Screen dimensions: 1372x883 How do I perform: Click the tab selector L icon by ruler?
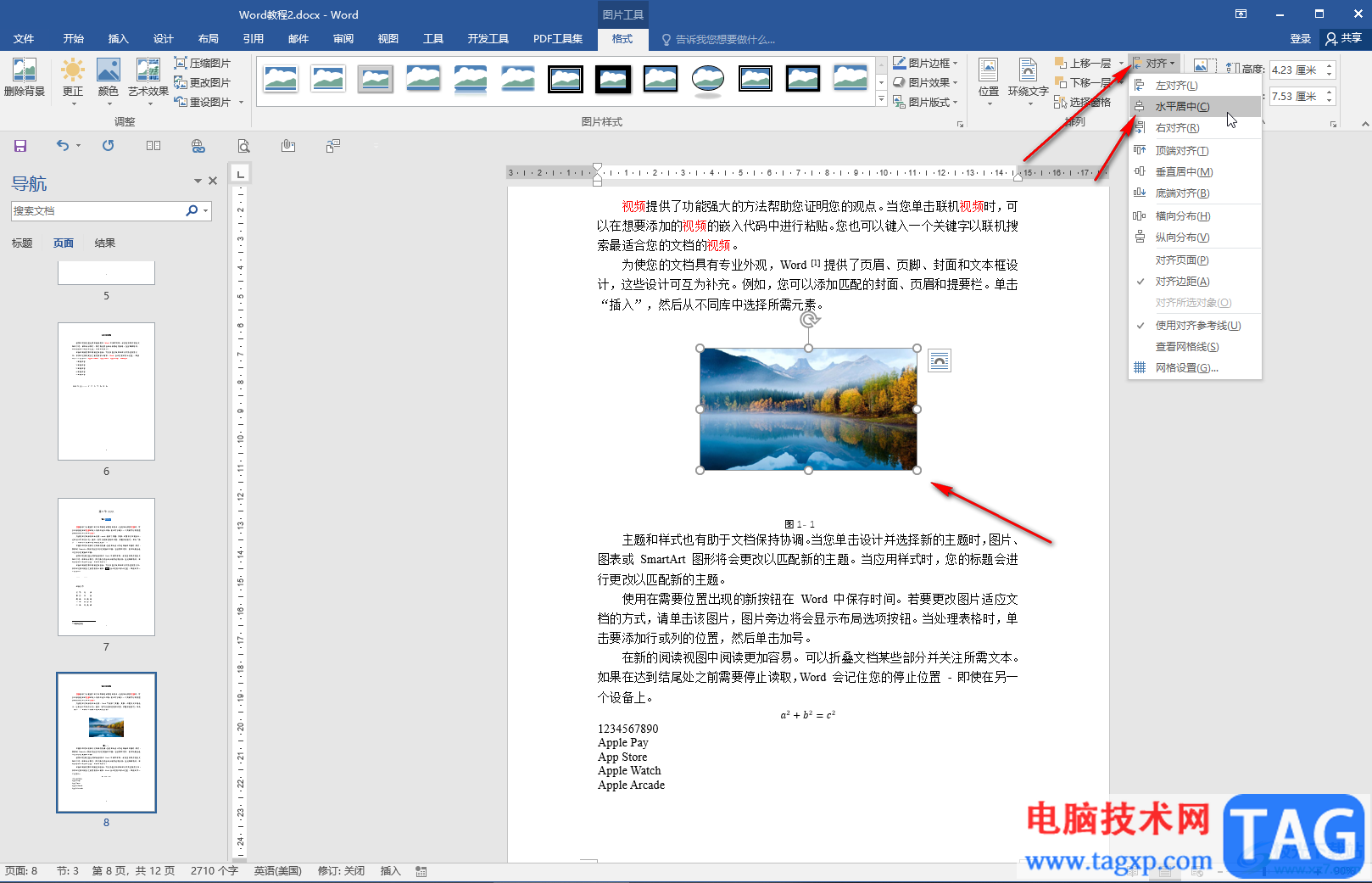click(x=241, y=174)
